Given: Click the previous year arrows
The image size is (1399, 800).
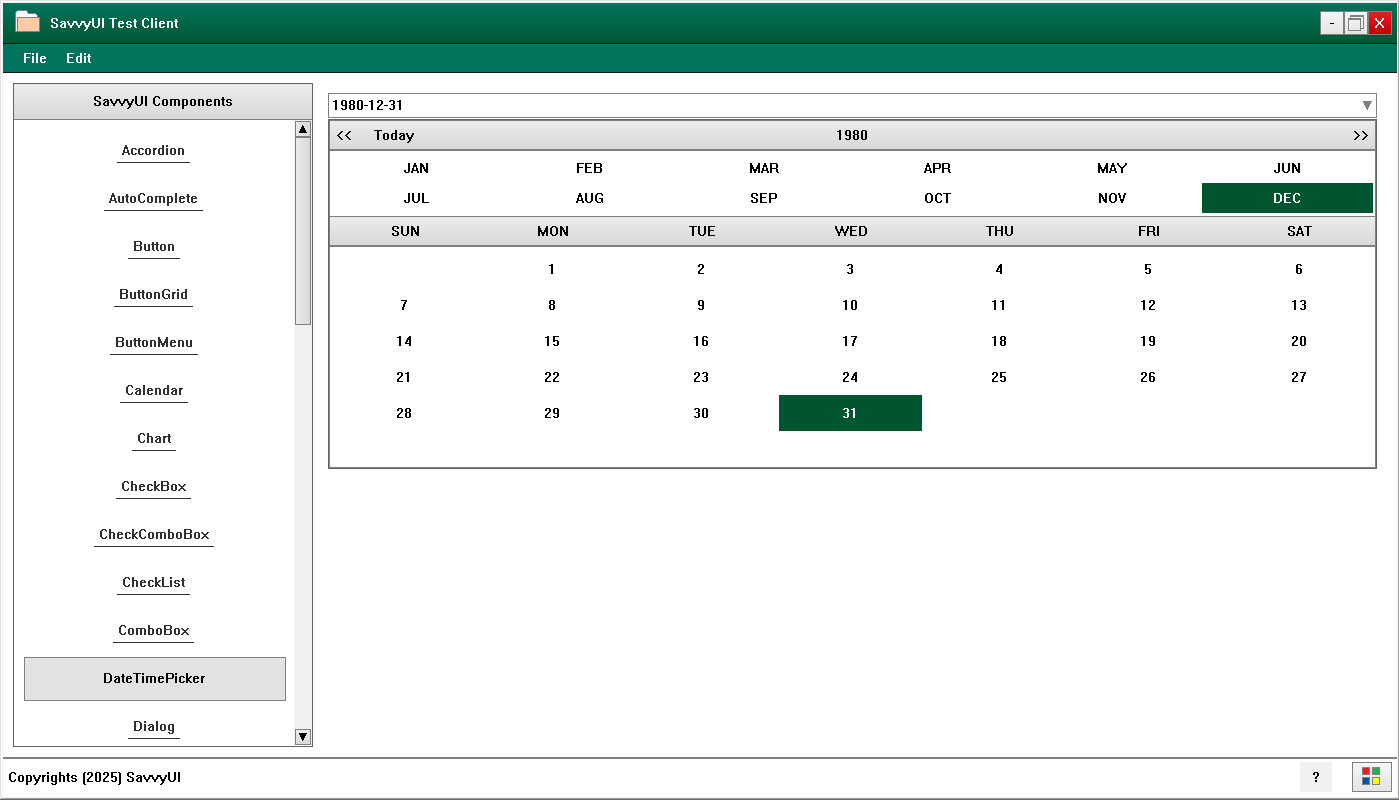Looking at the screenshot, I should coord(344,135).
